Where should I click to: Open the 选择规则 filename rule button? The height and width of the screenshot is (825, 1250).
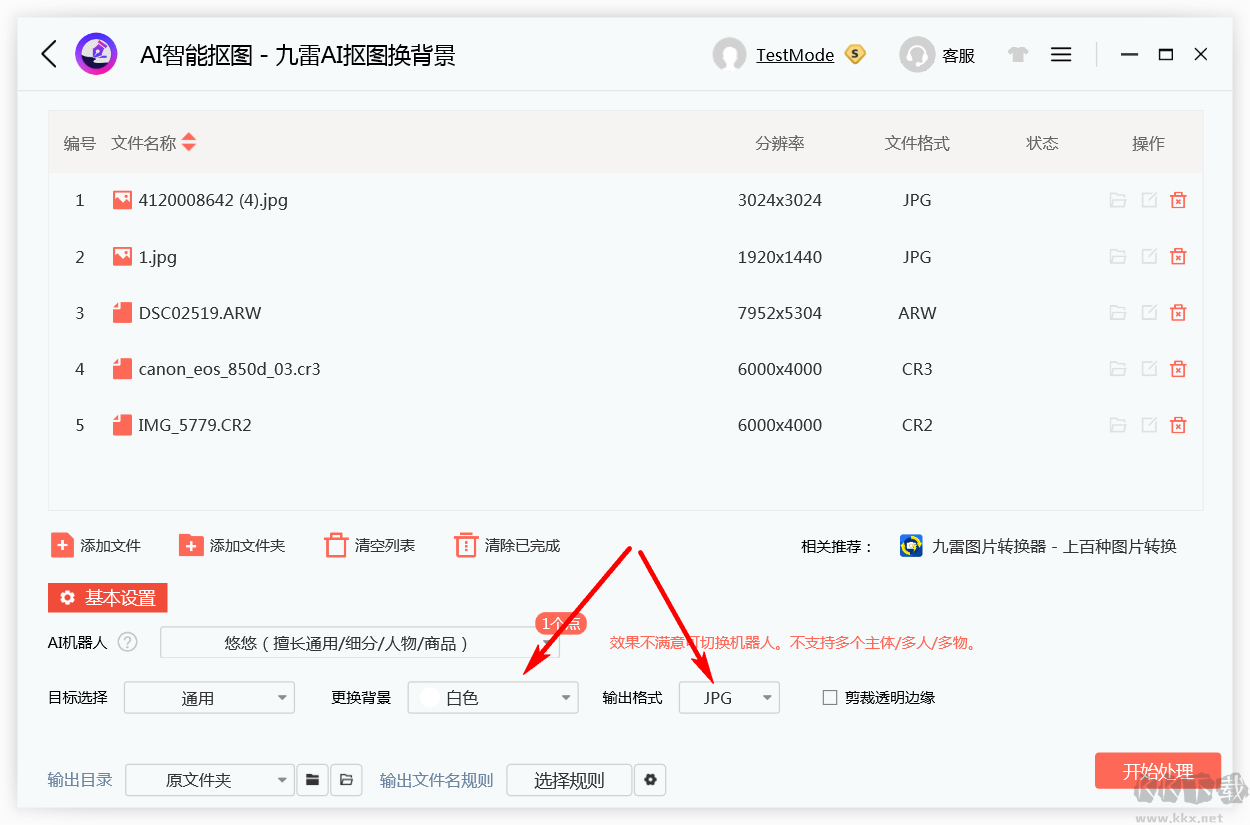point(569,780)
